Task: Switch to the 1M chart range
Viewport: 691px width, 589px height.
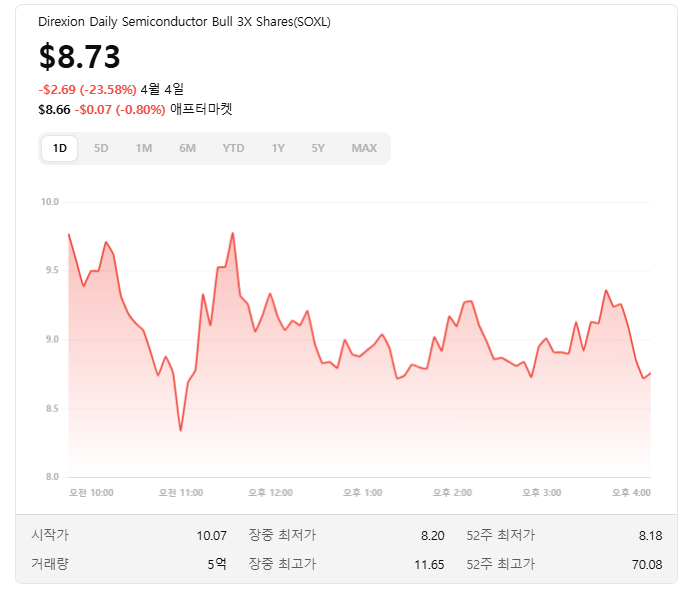Action: tap(144, 148)
